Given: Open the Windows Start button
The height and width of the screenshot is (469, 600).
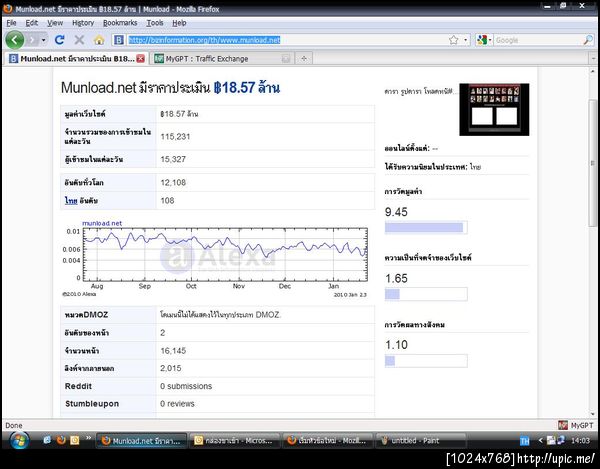Looking at the screenshot, I should click(19, 441).
